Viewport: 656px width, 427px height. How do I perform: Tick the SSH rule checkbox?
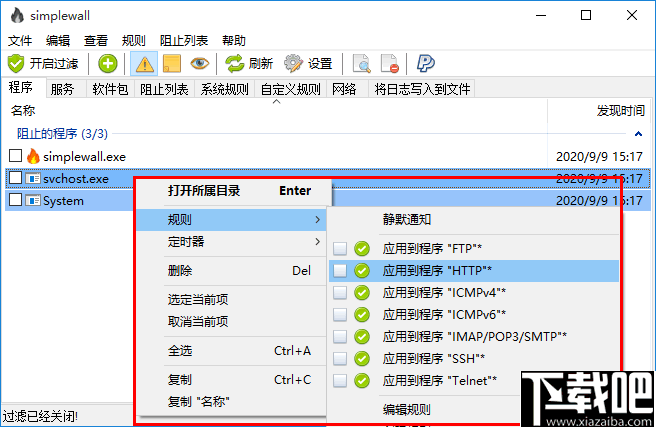340,358
